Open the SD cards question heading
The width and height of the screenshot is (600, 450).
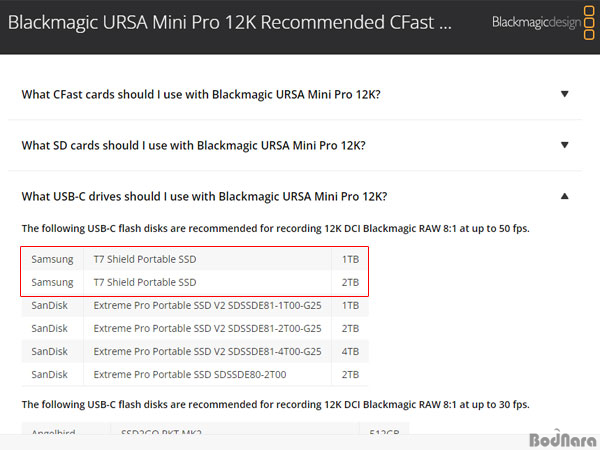pyautogui.click(x=194, y=146)
